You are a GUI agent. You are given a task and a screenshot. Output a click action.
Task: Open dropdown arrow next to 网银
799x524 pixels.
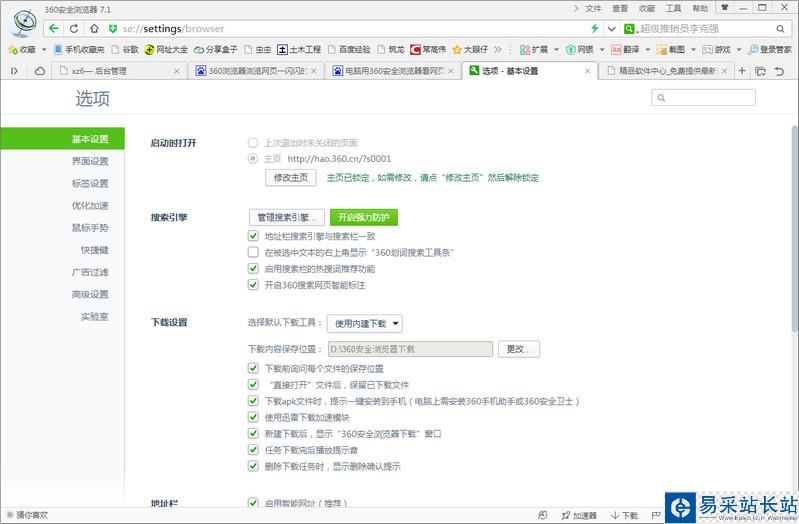[602, 49]
